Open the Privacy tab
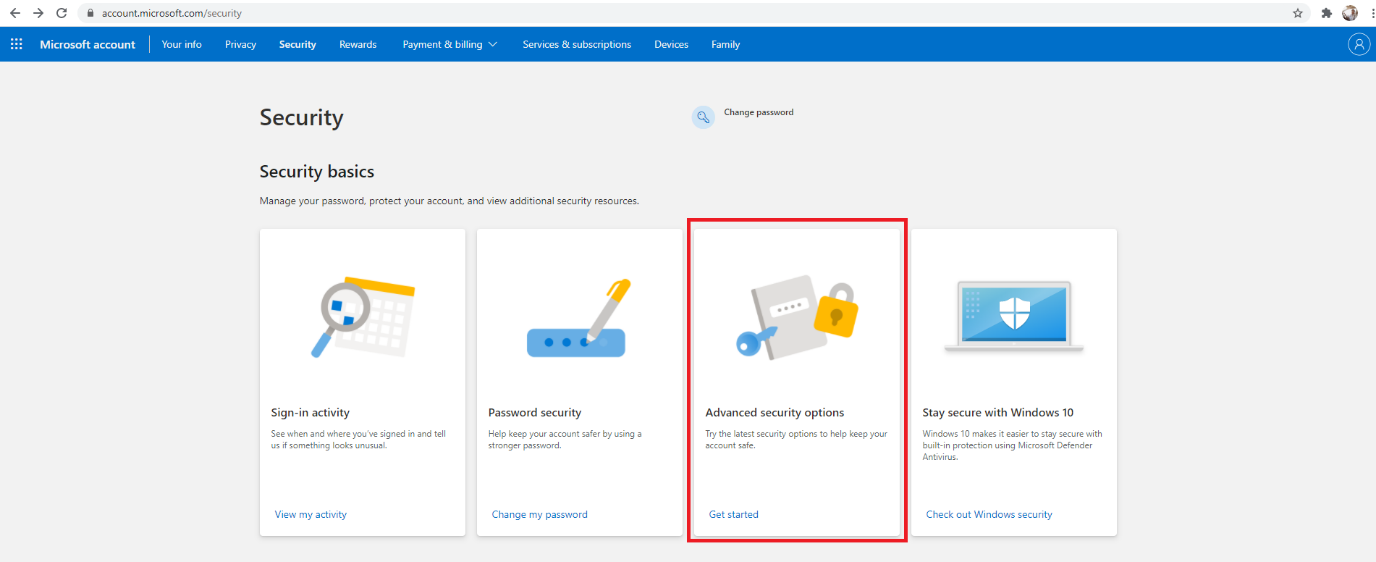This screenshot has width=1376, height=562. pyautogui.click(x=240, y=44)
